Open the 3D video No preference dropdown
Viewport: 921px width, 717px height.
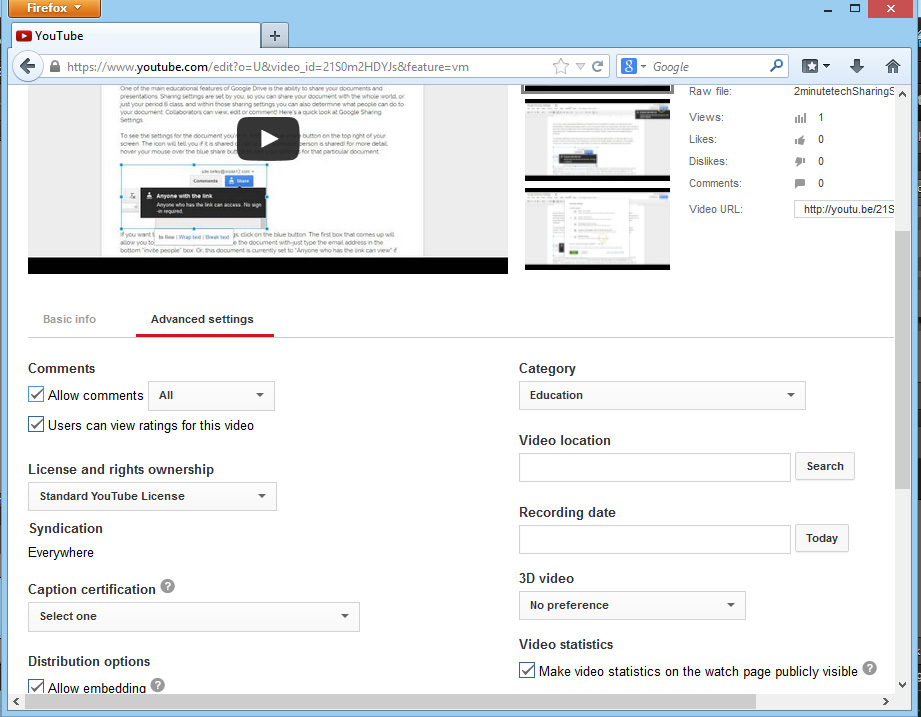tap(632, 605)
